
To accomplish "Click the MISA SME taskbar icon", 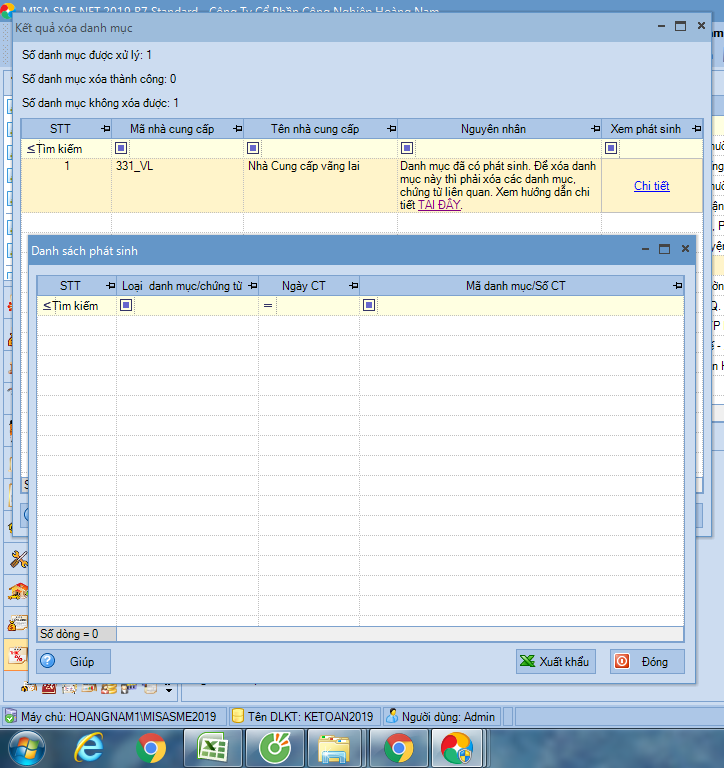I will point(456,747).
